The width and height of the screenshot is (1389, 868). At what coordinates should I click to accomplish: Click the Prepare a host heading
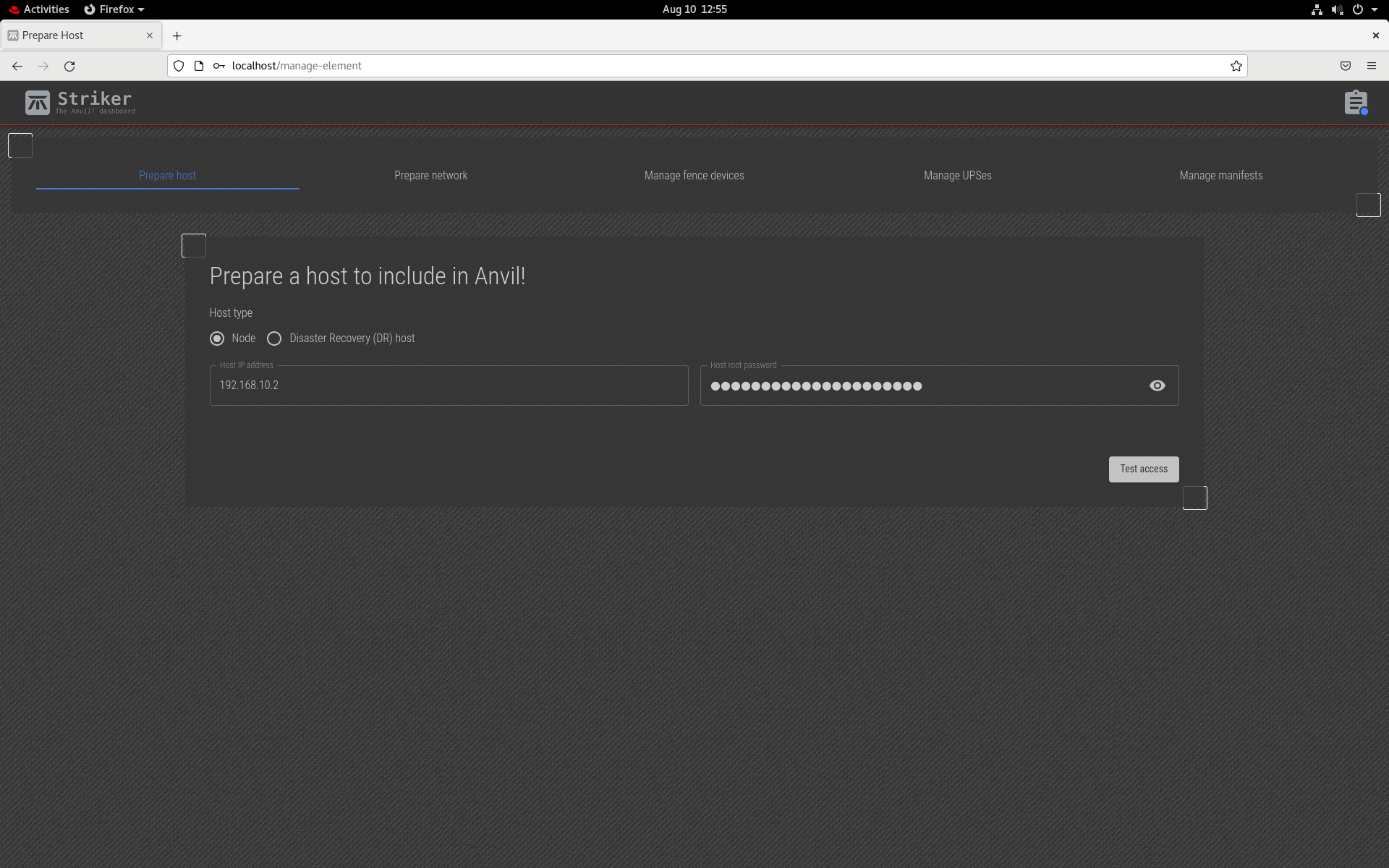[368, 276]
